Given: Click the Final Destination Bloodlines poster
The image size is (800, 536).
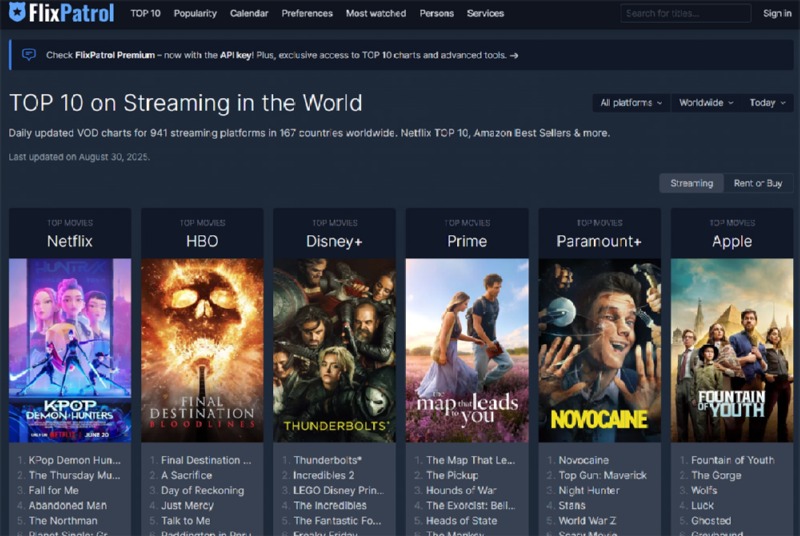Looking at the screenshot, I should click(x=202, y=350).
